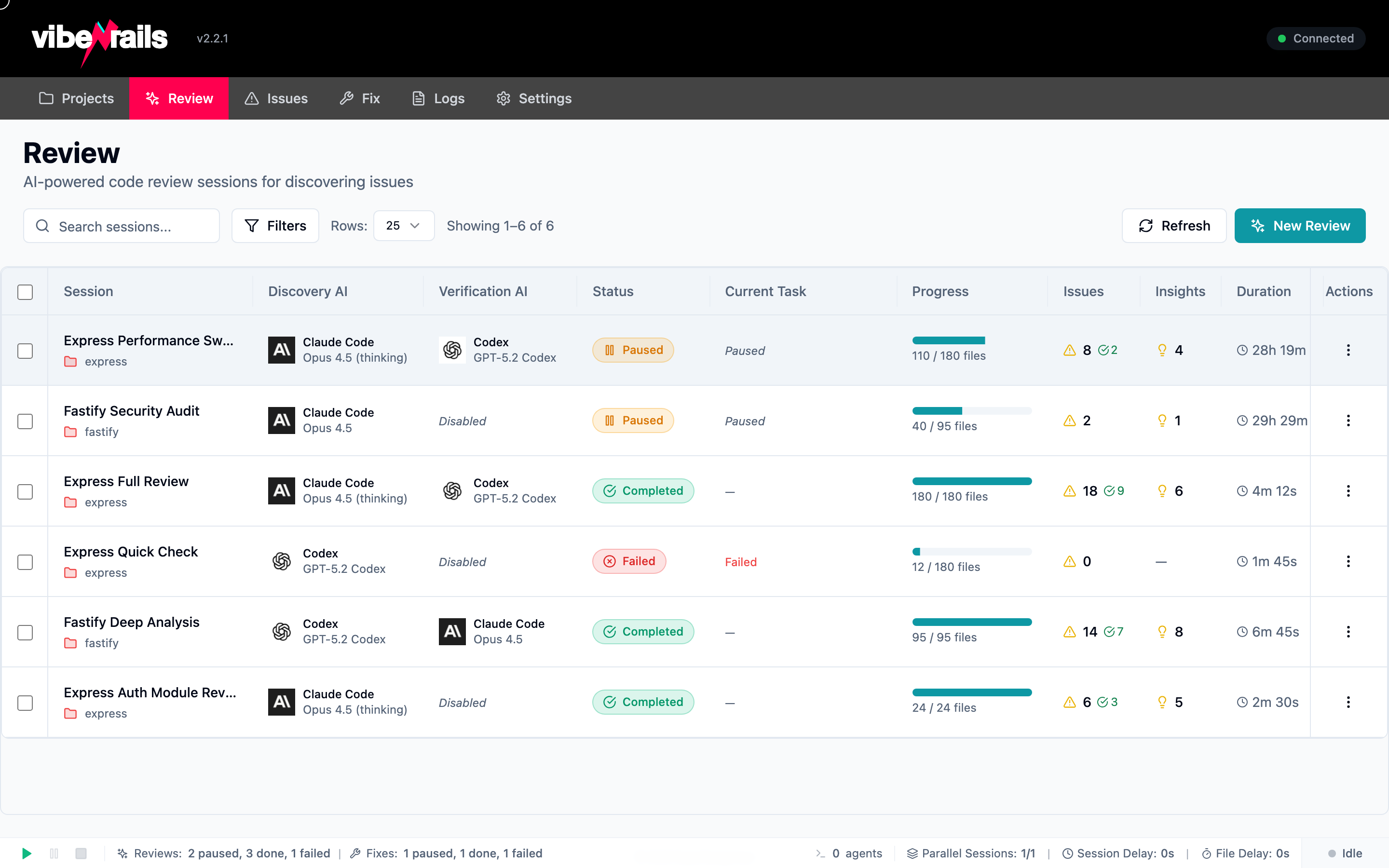Start a New Review
The width and height of the screenshot is (1389, 868).
(1299, 226)
